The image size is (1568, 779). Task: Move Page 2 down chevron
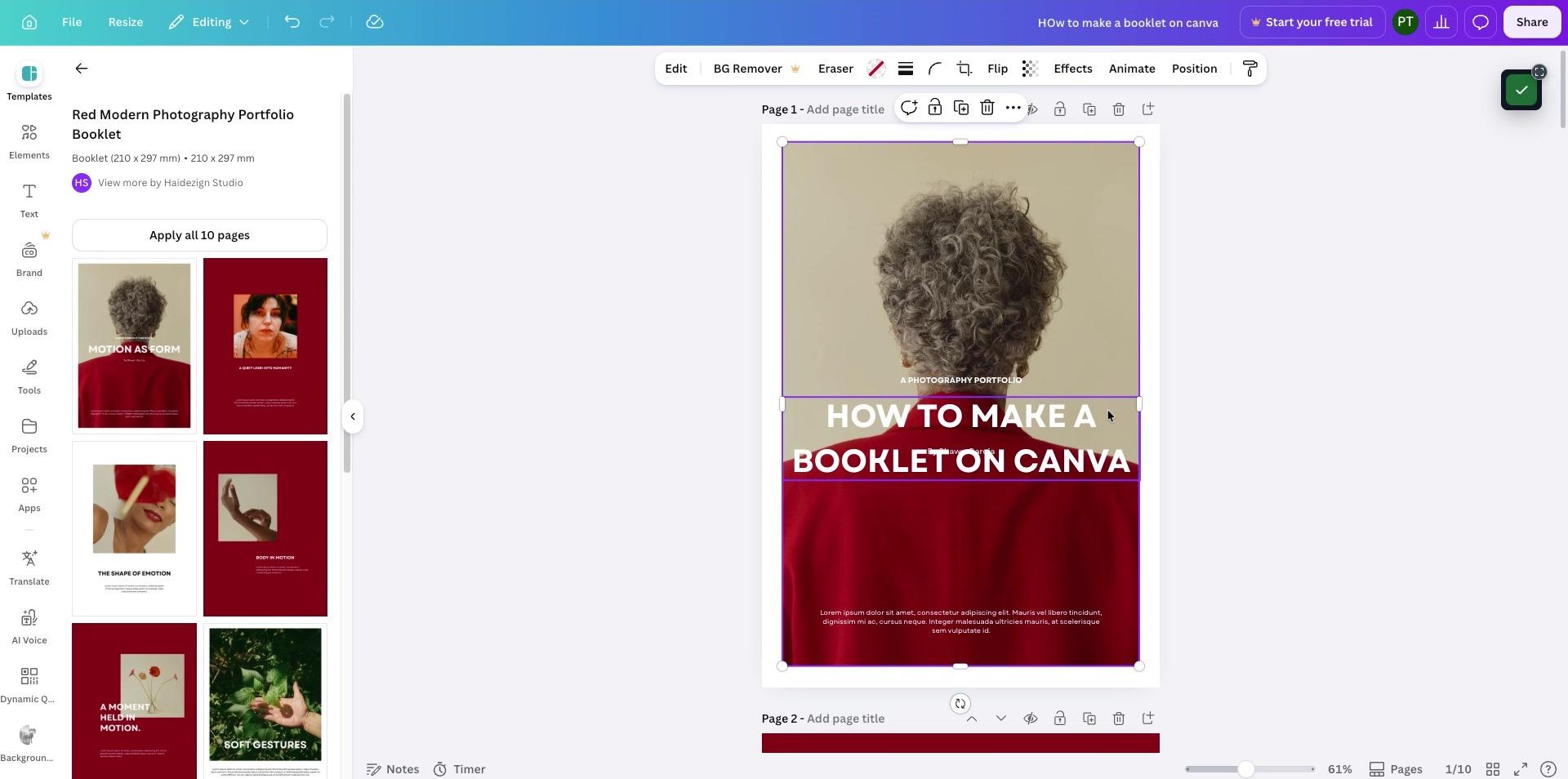tap(1001, 719)
